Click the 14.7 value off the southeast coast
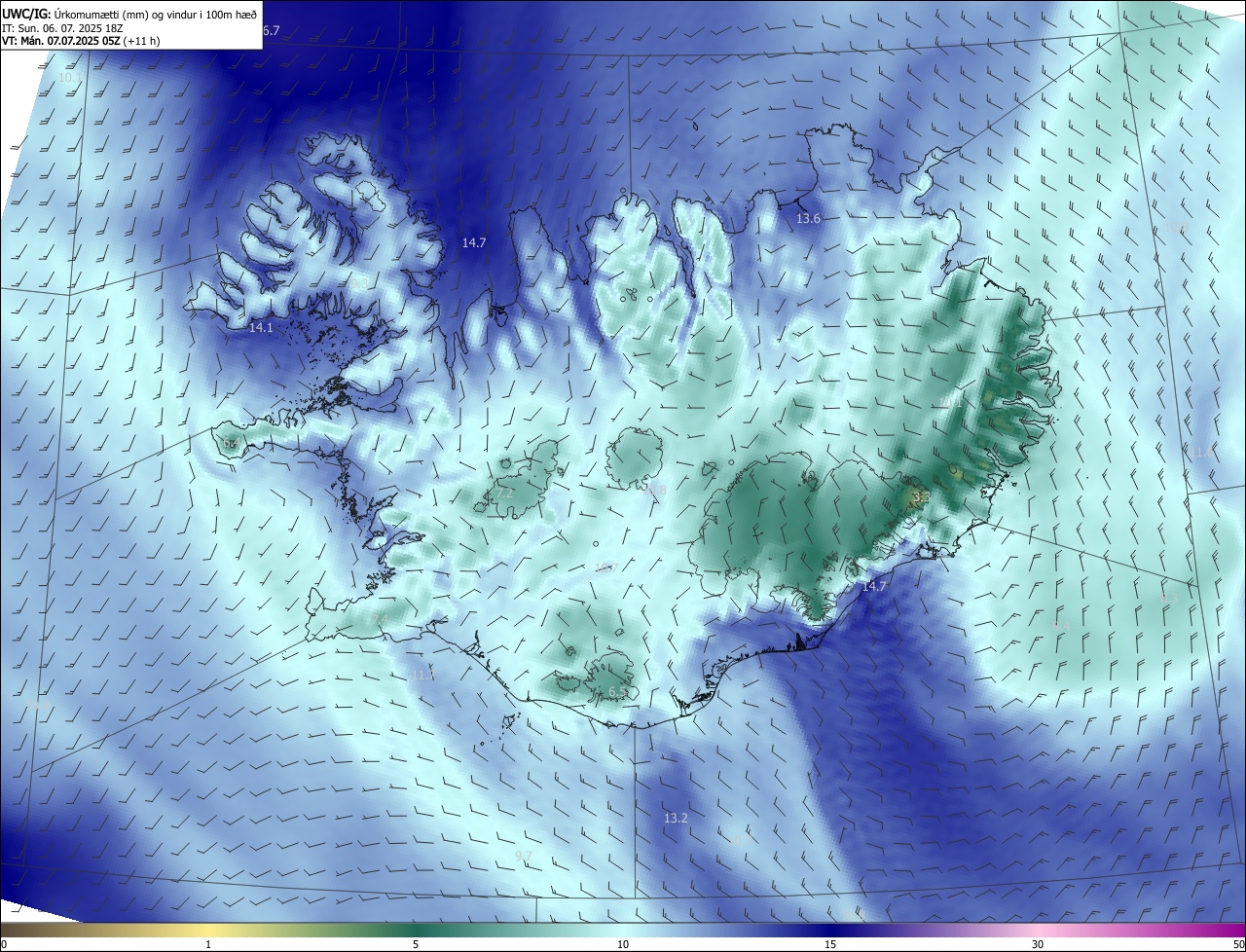 point(874,587)
